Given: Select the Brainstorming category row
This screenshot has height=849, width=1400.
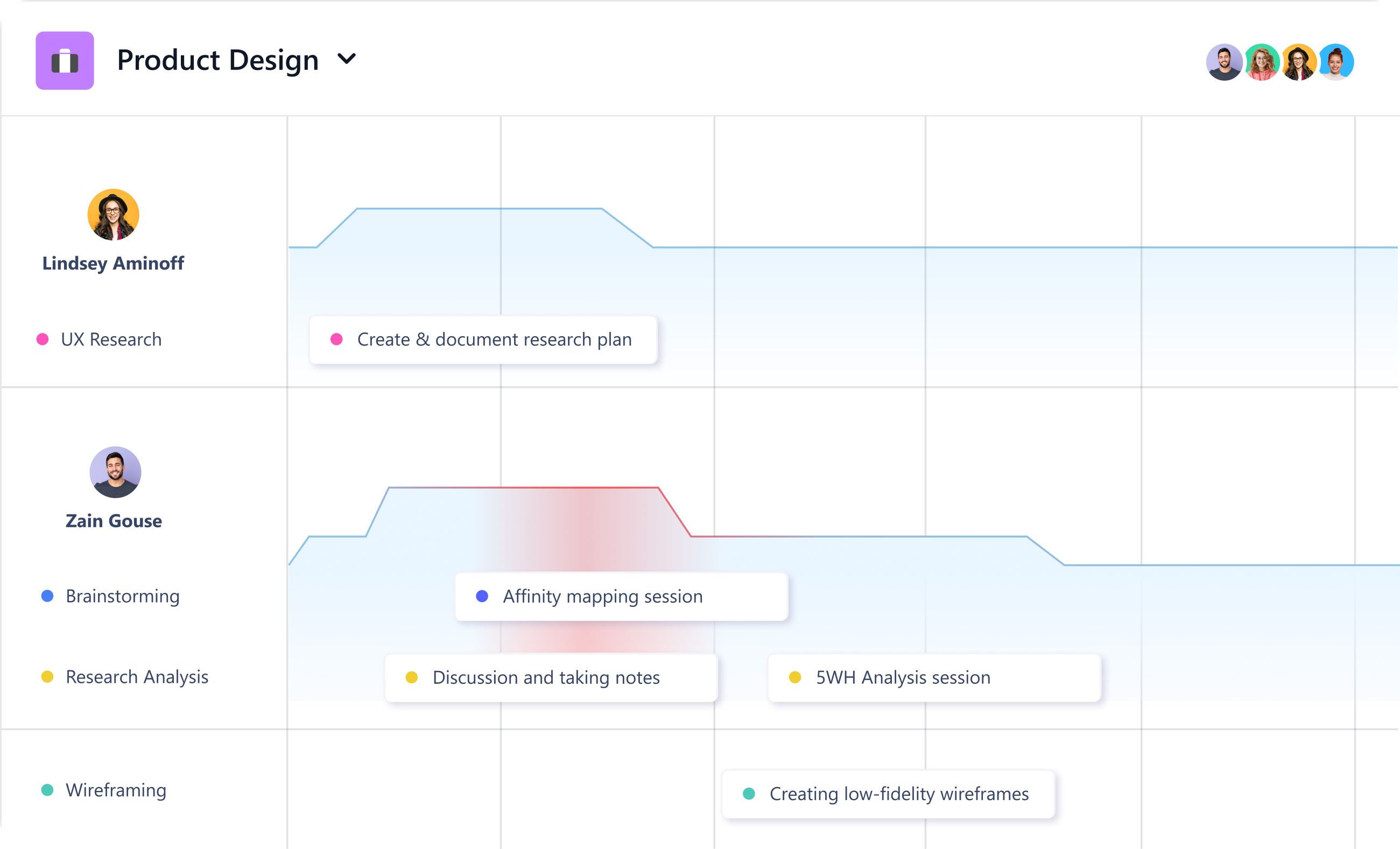Looking at the screenshot, I should [122, 596].
